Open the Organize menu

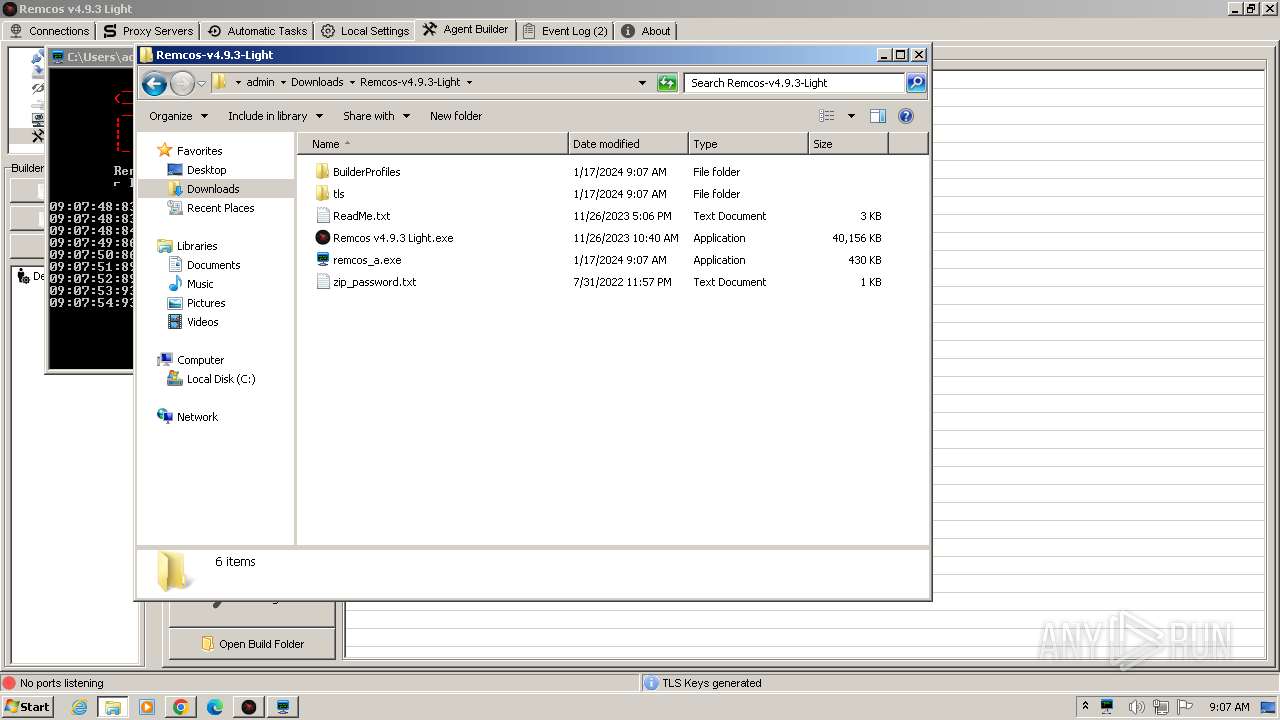pos(178,116)
